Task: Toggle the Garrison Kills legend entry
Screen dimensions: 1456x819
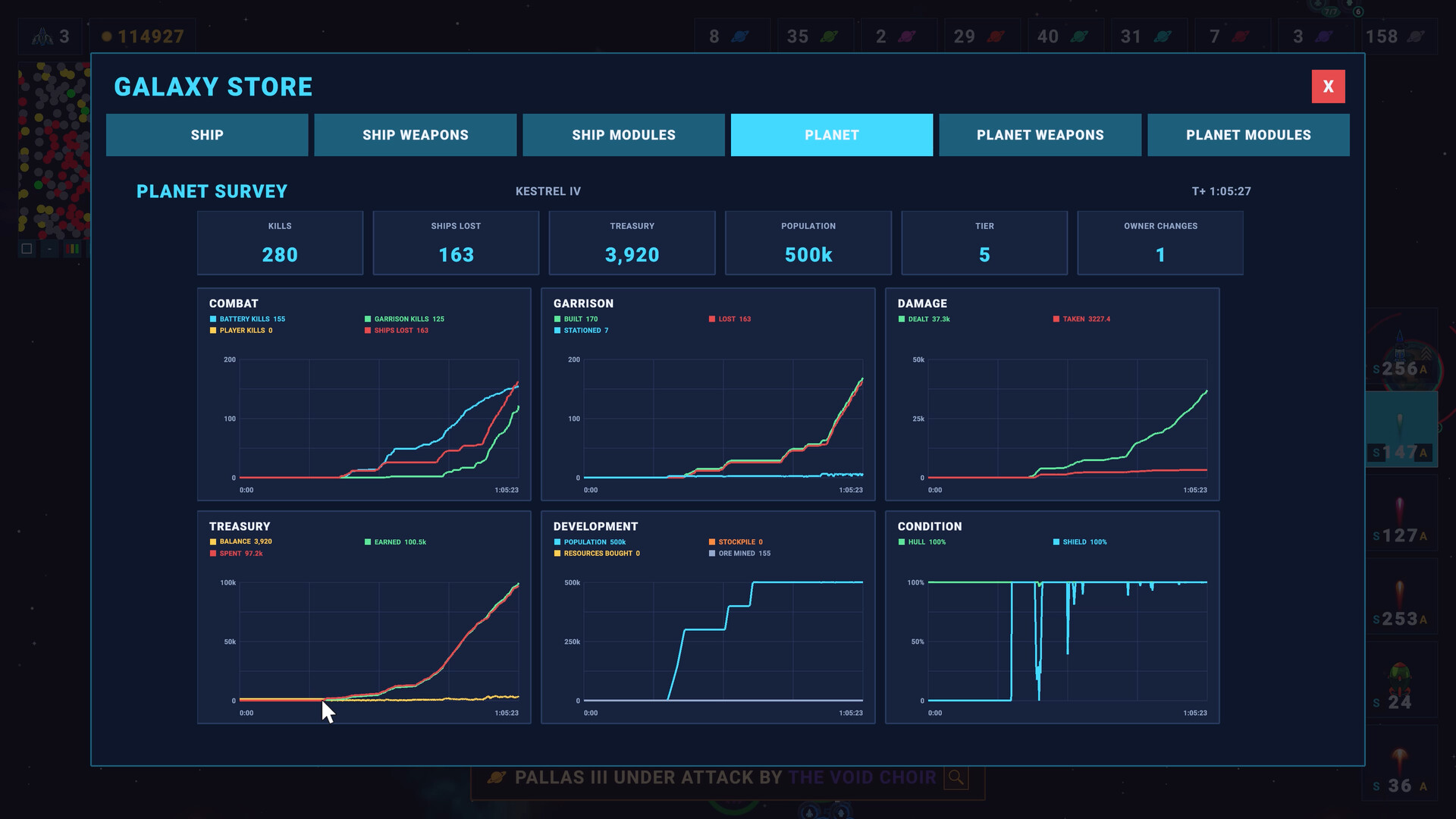Action: 404,319
